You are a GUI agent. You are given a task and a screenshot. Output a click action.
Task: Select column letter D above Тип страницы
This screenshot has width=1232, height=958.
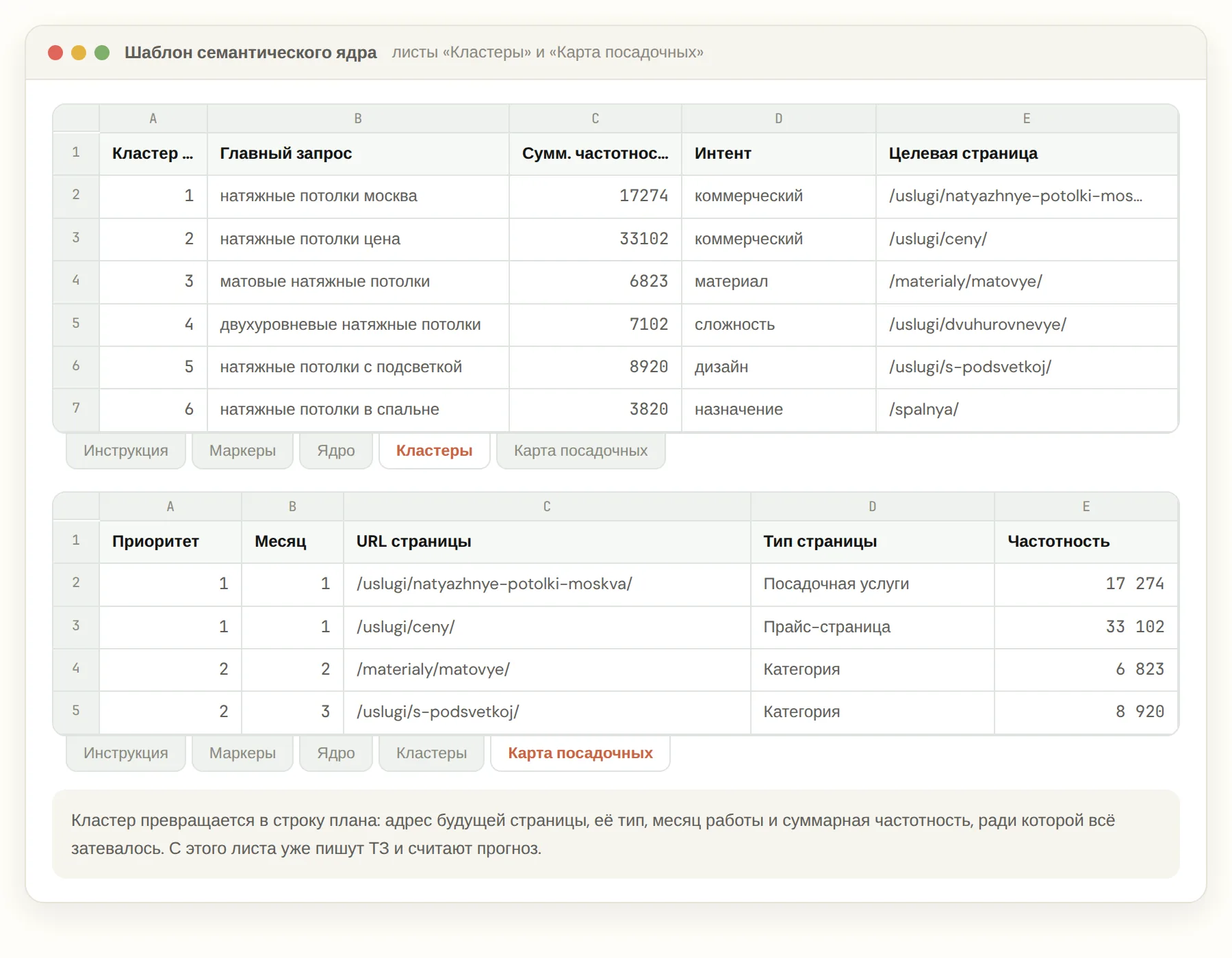pyautogui.click(x=873, y=506)
